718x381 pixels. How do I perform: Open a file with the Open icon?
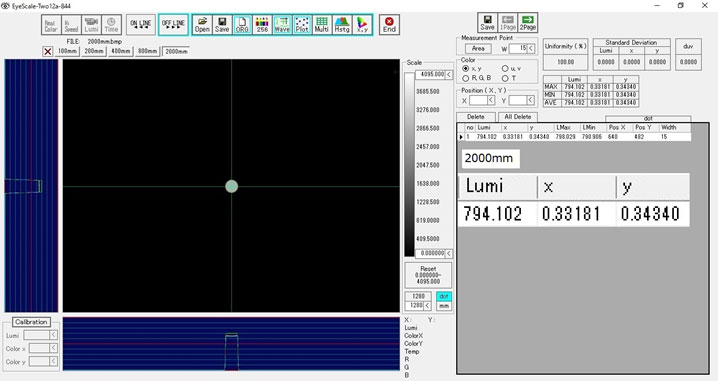(x=202, y=25)
